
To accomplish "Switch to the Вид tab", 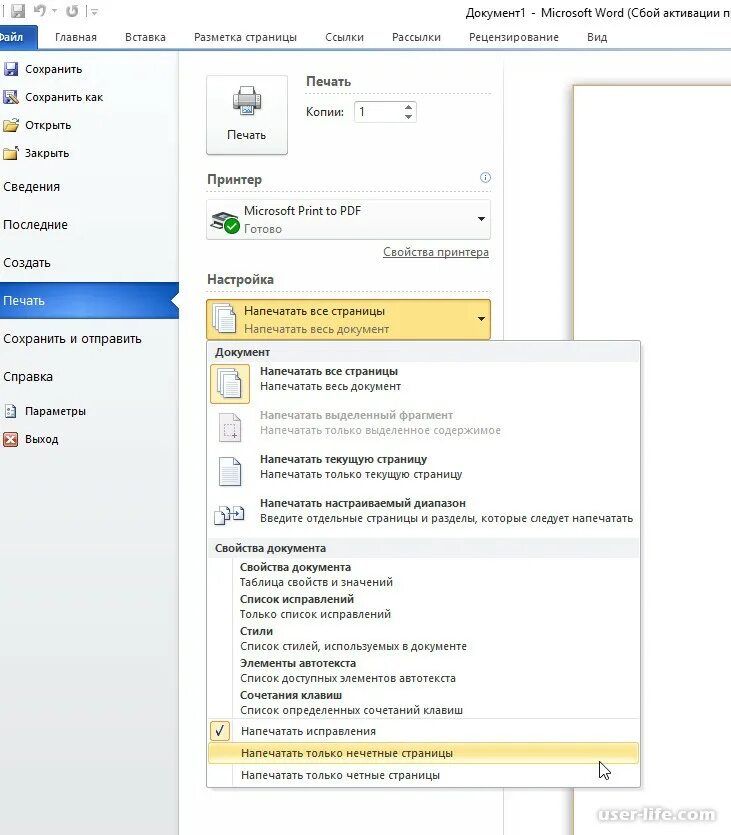I will [597, 37].
